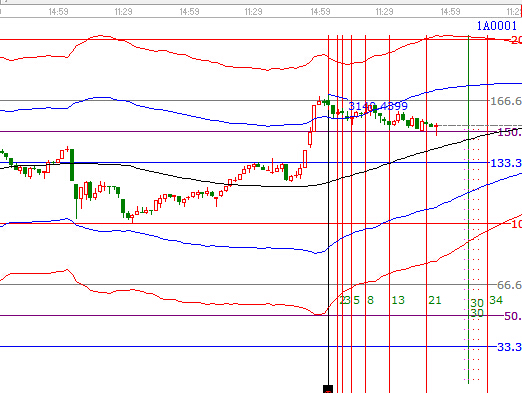
Task: Click the last red candlestick near the dashed line
Action: [x=436, y=129]
